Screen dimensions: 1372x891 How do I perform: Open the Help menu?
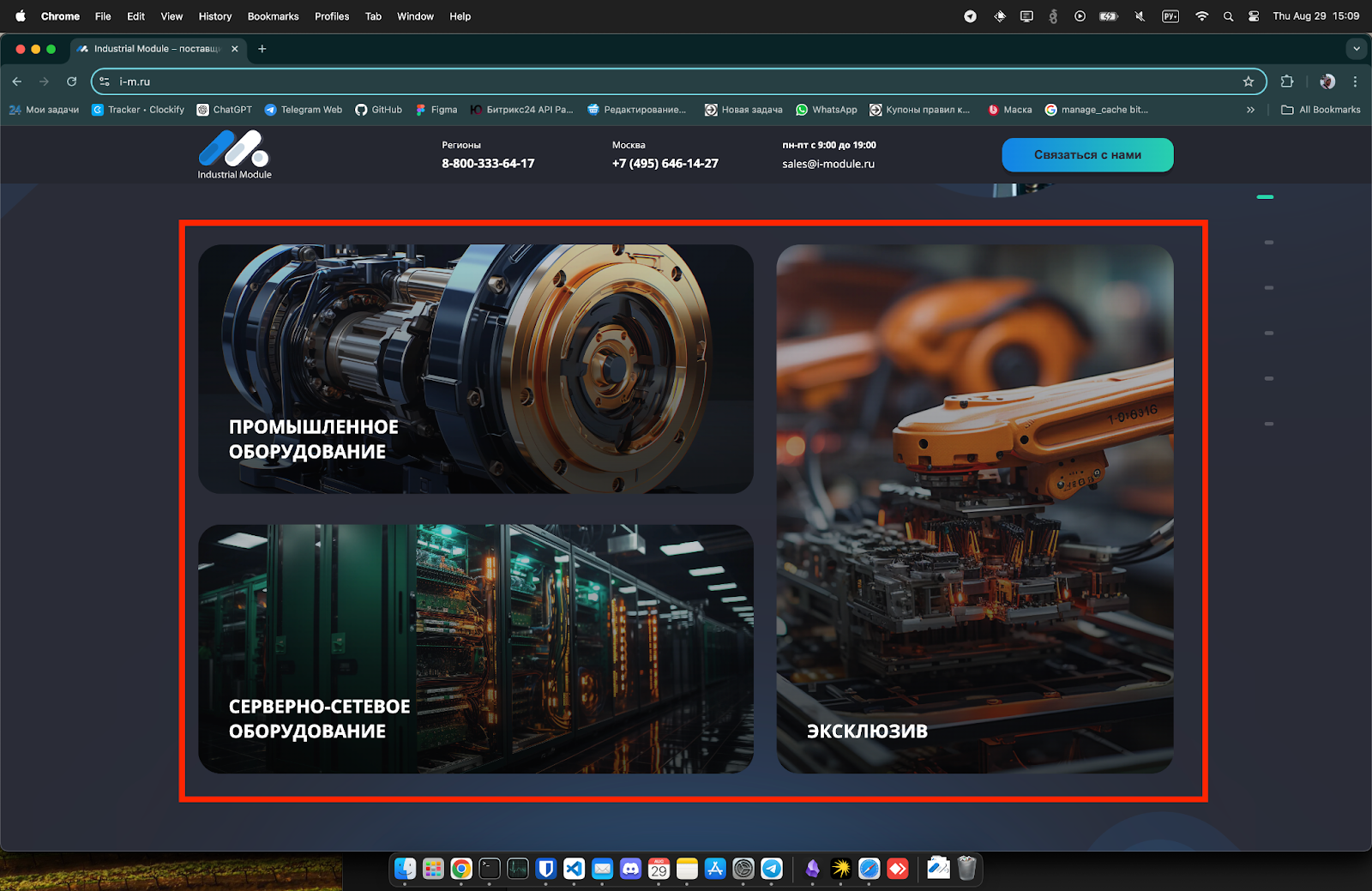click(x=460, y=16)
